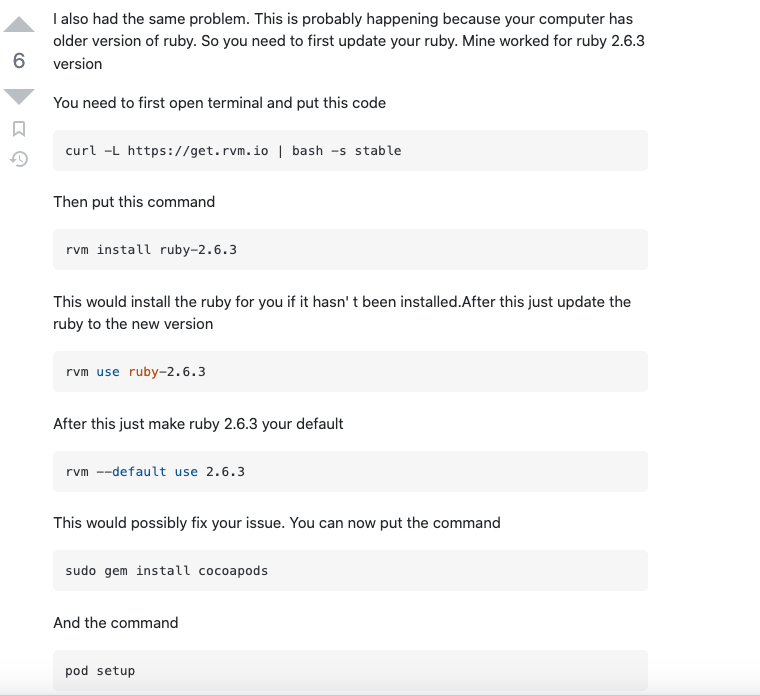Bookmark this answer
The height and width of the screenshot is (696, 760).
[x=19, y=129]
